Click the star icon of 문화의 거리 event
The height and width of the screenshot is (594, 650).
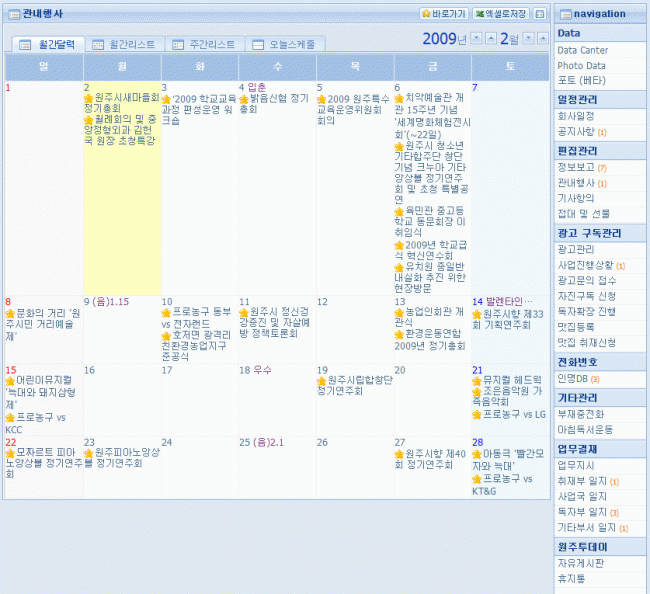click(10, 314)
